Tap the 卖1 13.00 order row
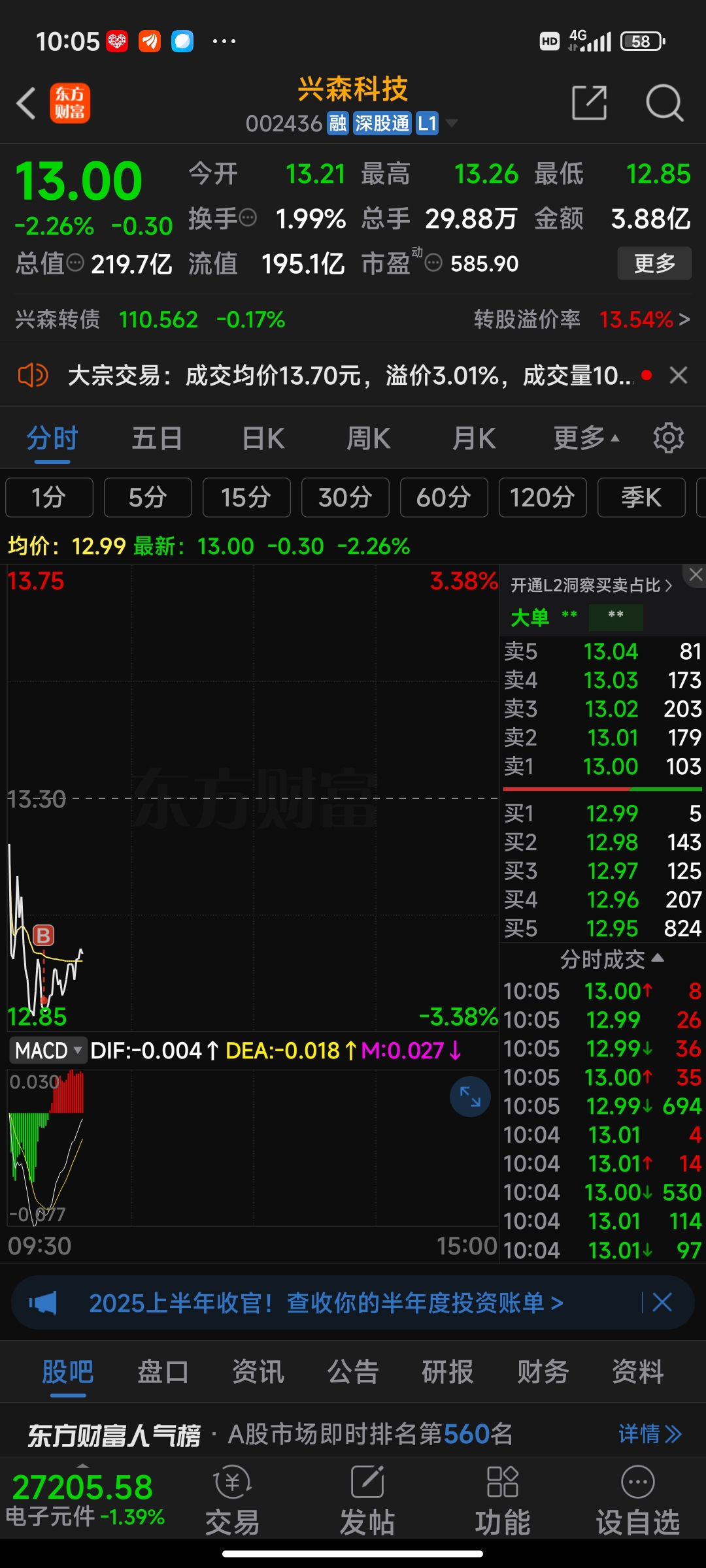This screenshot has height=1568, width=706. point(603,766)
